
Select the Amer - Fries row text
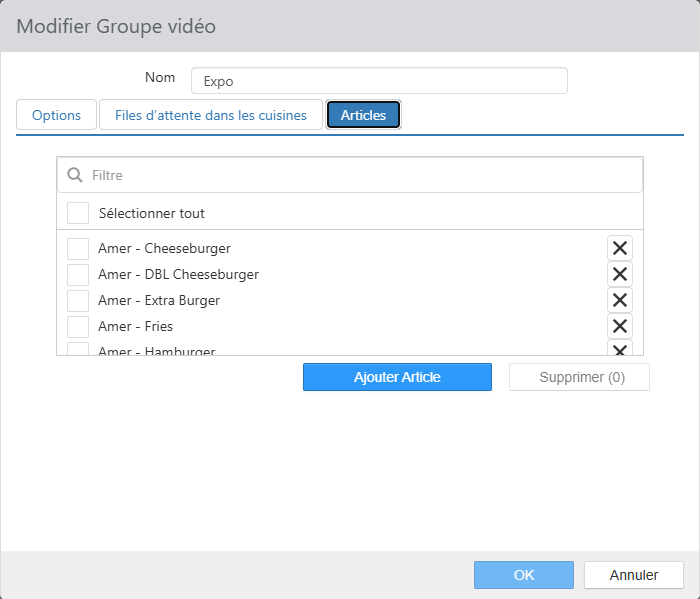pyautogui.click(x=135, y=326)
